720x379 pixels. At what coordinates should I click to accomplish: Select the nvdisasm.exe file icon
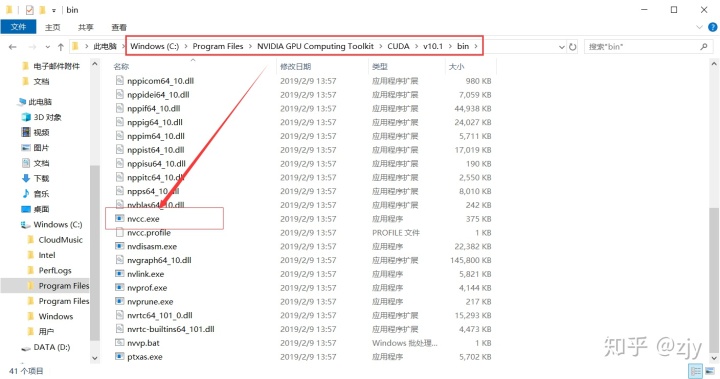(x=119, y=246)
